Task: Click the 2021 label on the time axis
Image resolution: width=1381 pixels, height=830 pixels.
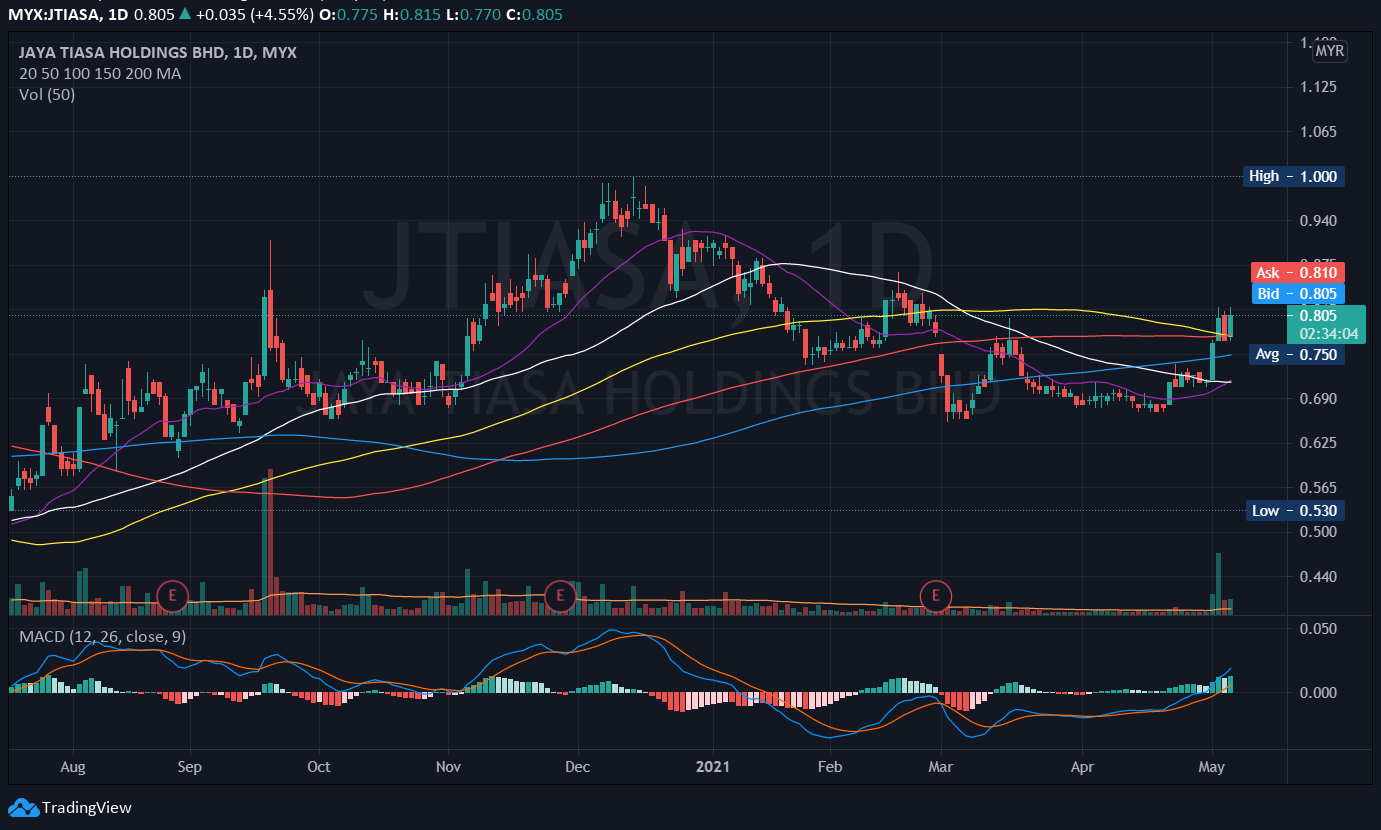Action: (713, 767)
